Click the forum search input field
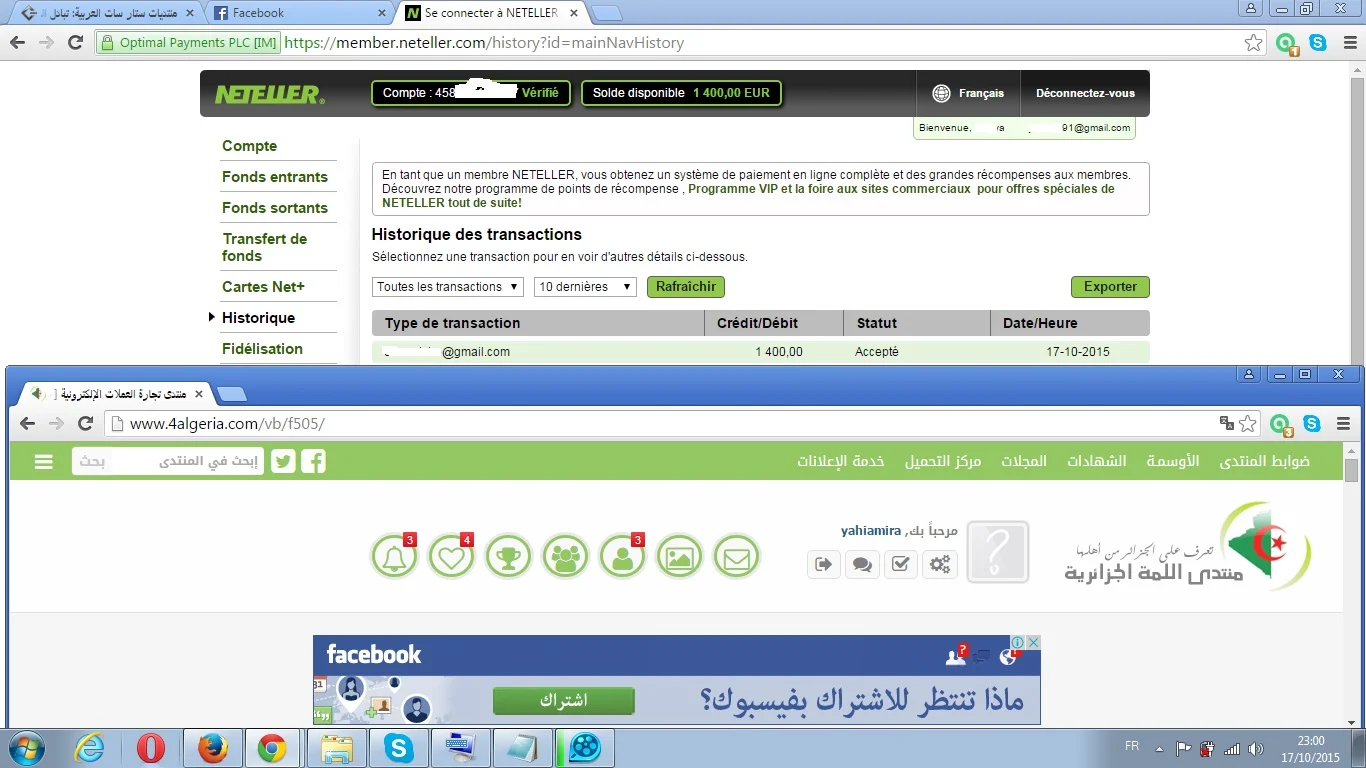This screenshot has width=1366, height=768. (168, 461)
